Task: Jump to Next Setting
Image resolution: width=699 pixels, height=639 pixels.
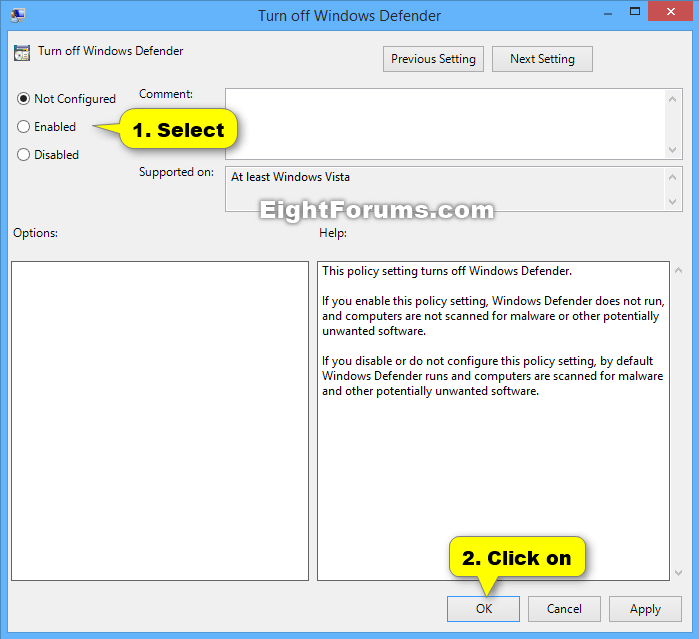Action: (x=542, y=59)
